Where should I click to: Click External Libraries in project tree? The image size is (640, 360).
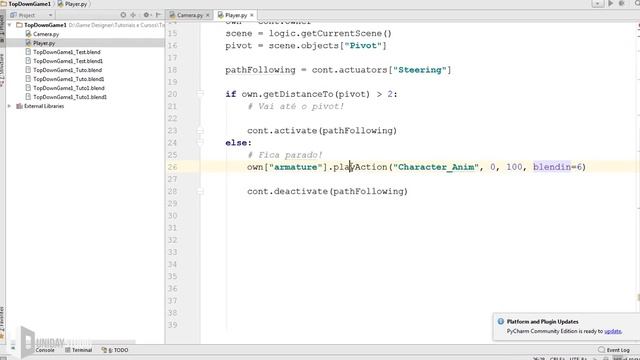point(44,106)
